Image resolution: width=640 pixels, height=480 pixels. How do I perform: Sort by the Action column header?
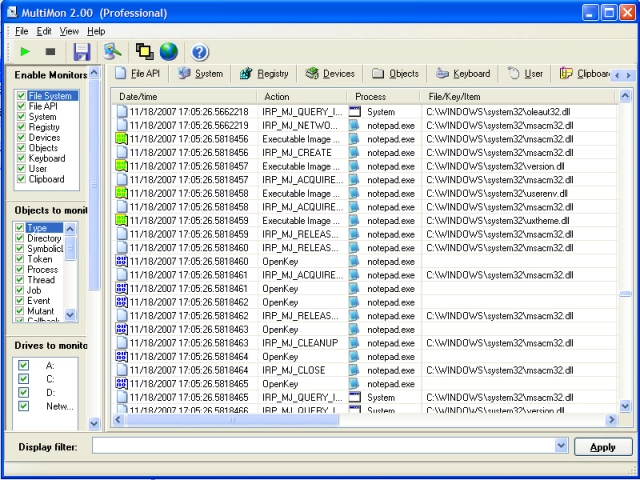(302, 97)
